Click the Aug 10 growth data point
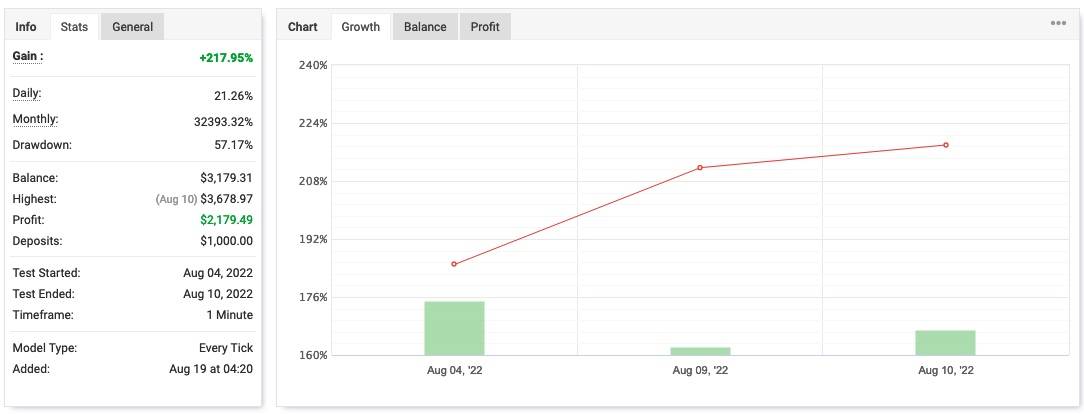 946,145
